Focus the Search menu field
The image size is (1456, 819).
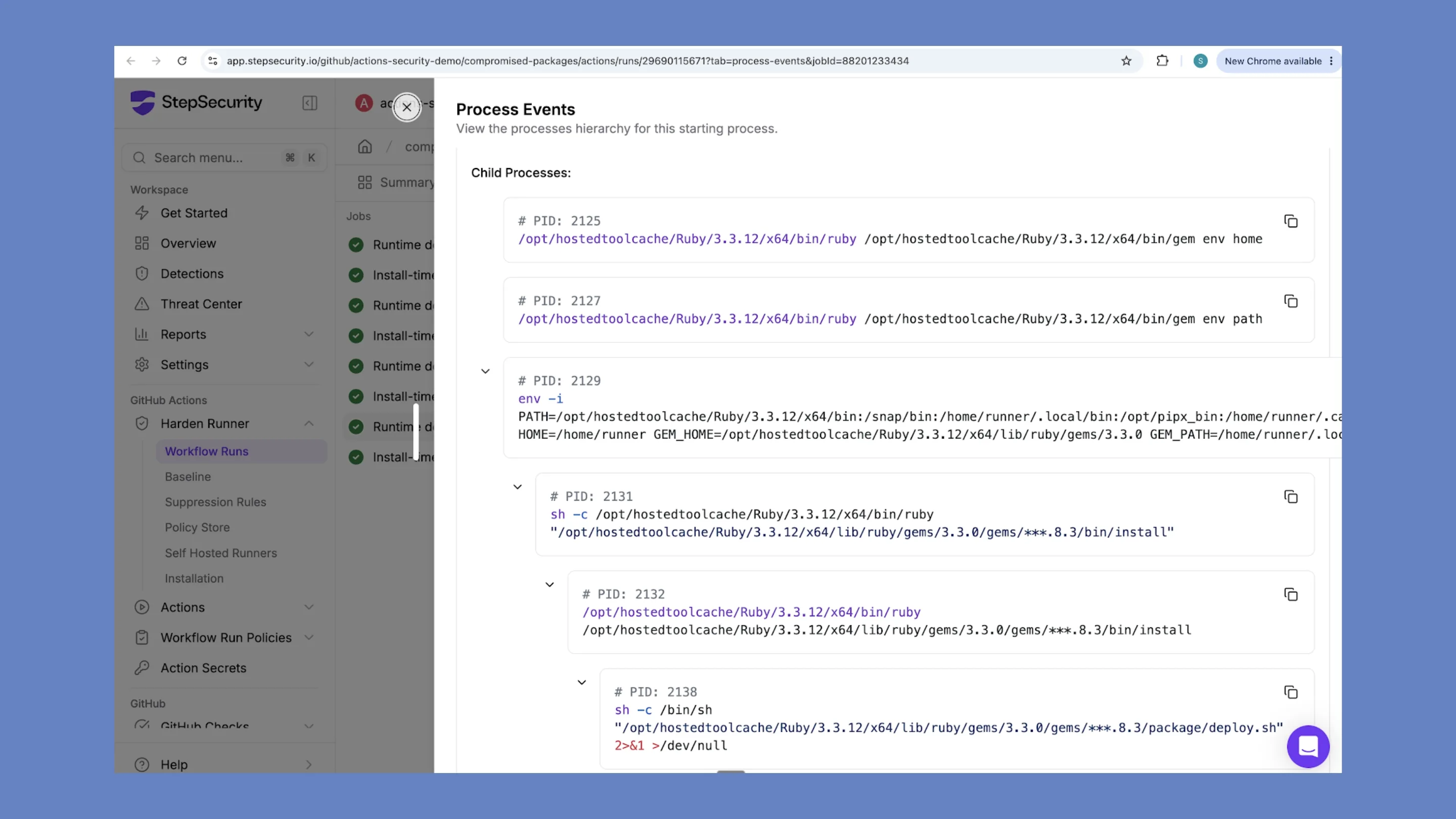224,158
